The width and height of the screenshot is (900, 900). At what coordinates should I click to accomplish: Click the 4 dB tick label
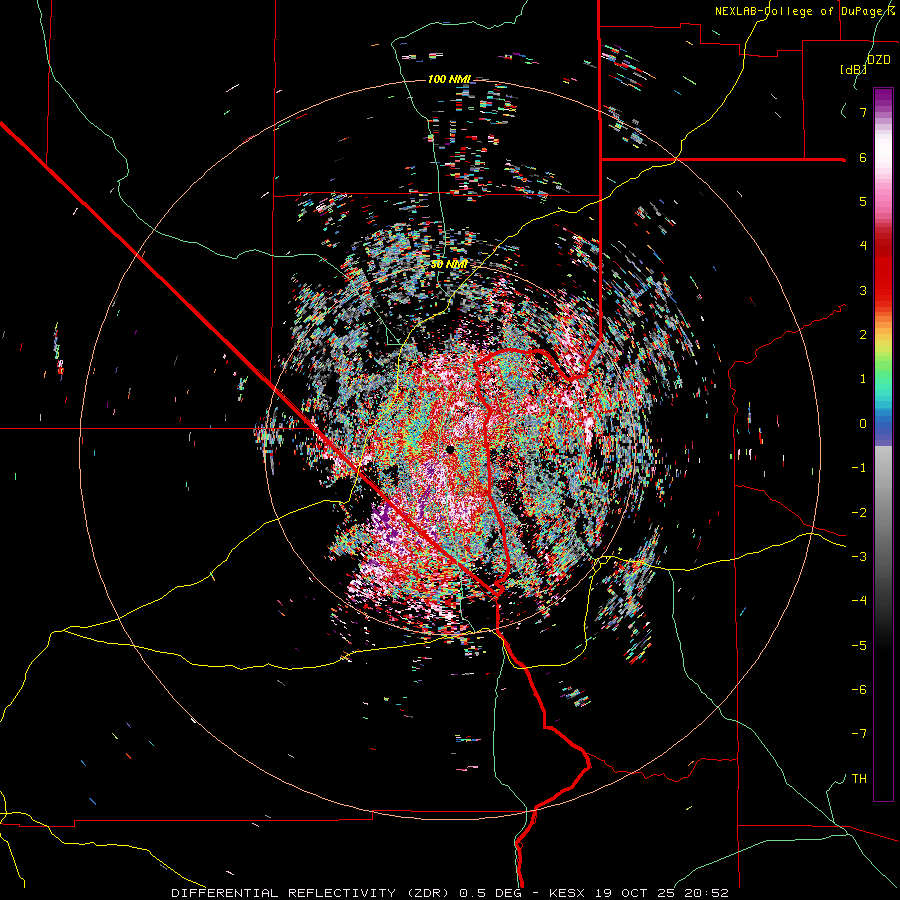pos(863,246)
